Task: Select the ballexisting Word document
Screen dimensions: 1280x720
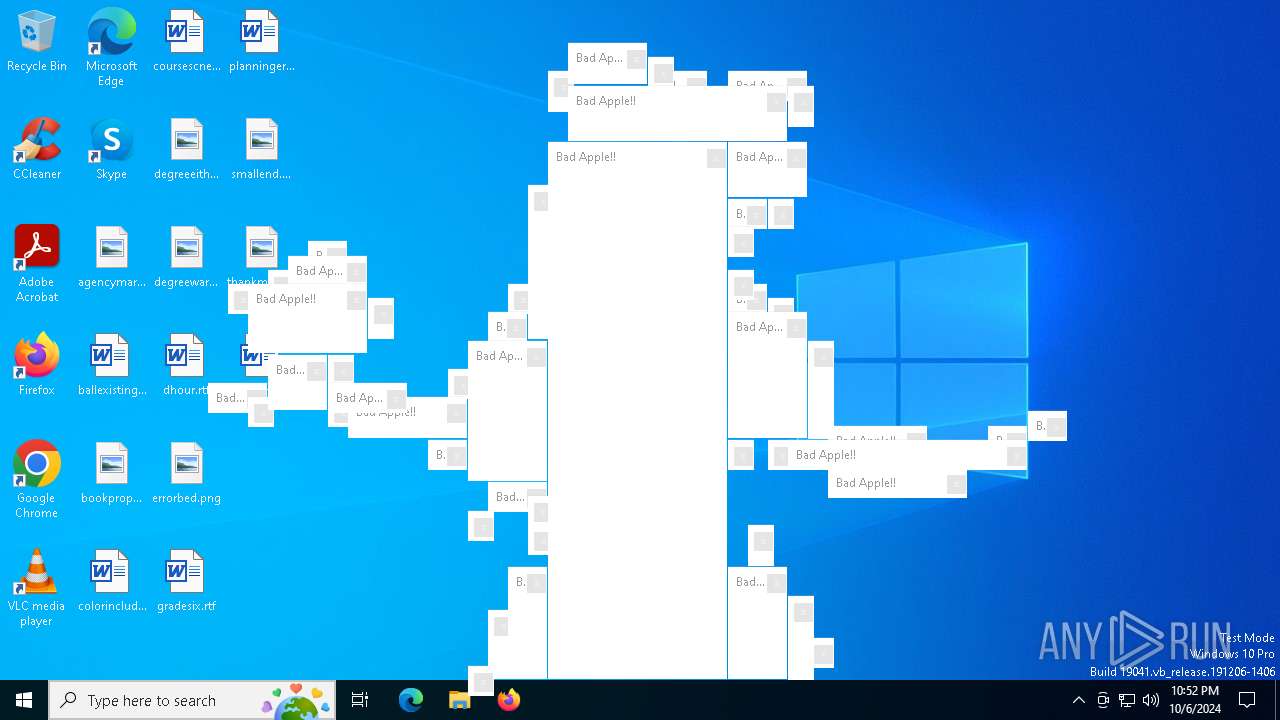Action: pyautogui.click(x=111, y=366)
